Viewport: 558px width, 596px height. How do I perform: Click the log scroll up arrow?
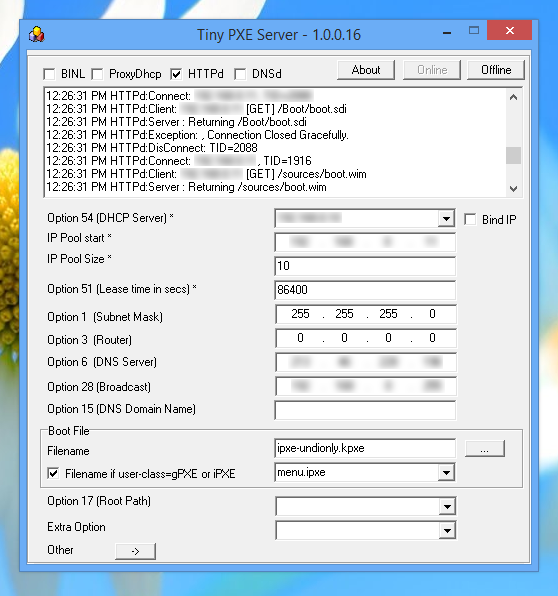coord(514,97)
